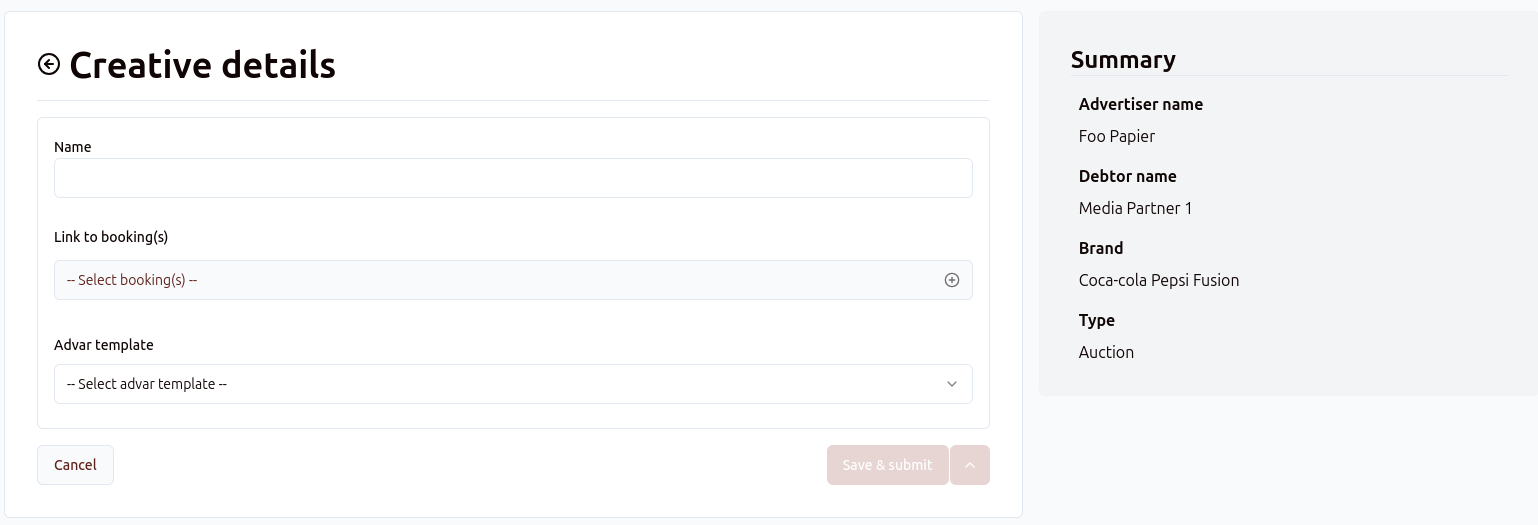This screenshot has width=1538, height=525.
Task: Click the Cancel button
Action: (75, 465)
